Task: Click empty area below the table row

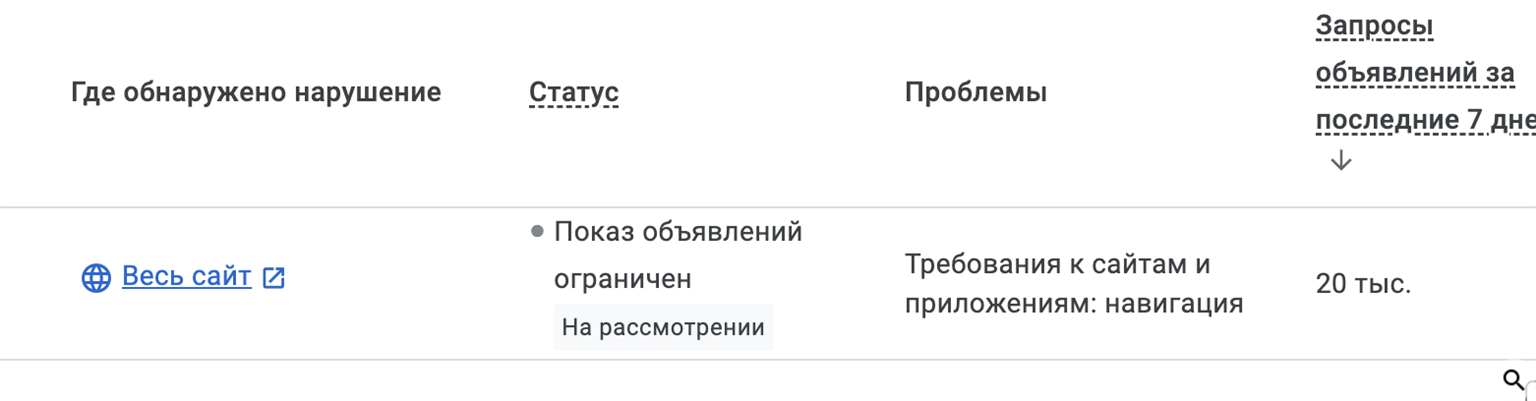Action: [700, 381]
